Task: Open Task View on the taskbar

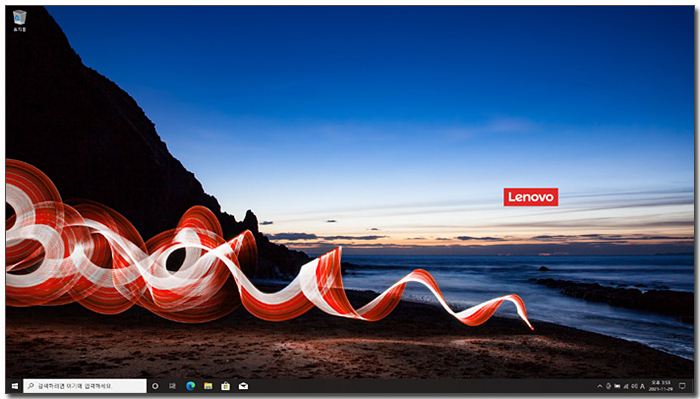Action: click(x=172, y=386)
